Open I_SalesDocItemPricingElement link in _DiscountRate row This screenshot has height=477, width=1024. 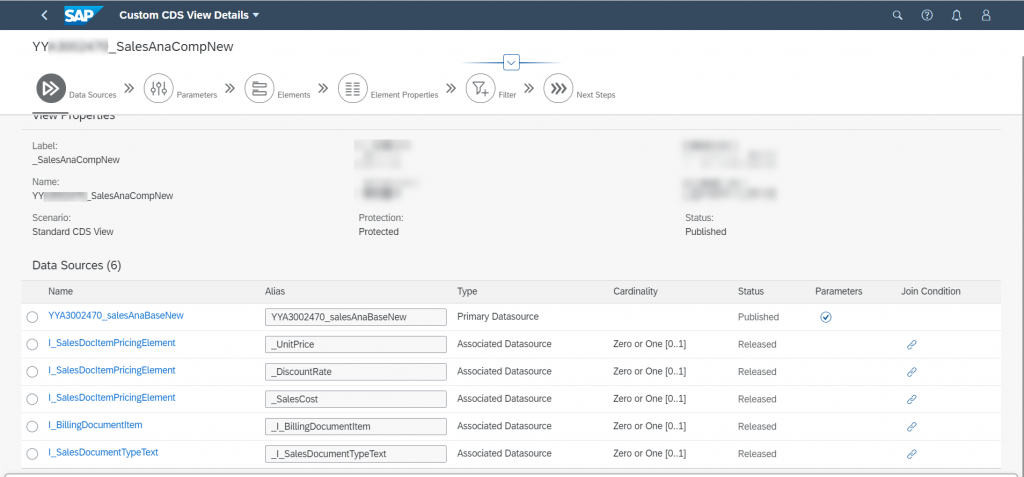tap(112, 370)
